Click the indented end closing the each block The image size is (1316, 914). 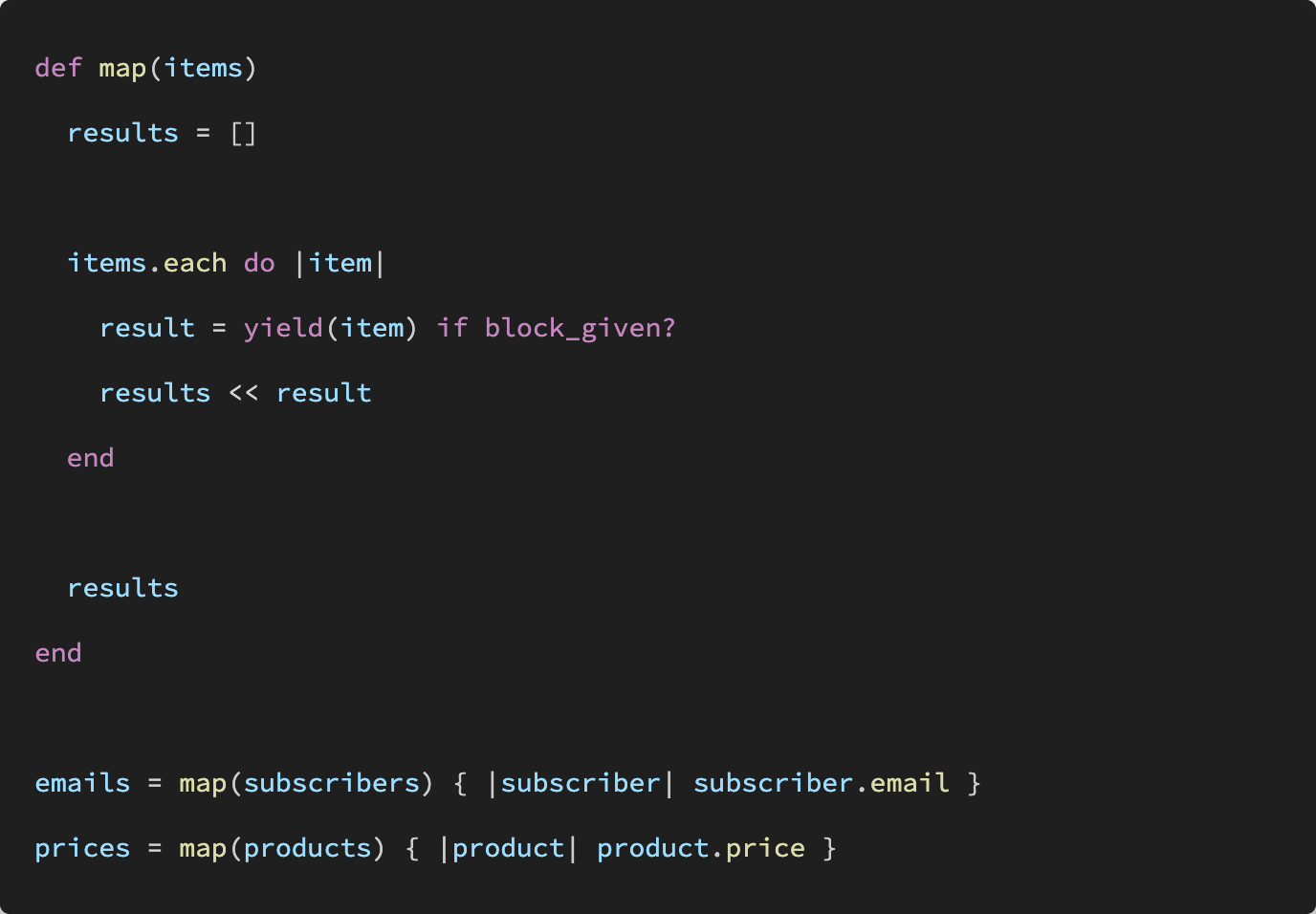coord(91,458)
